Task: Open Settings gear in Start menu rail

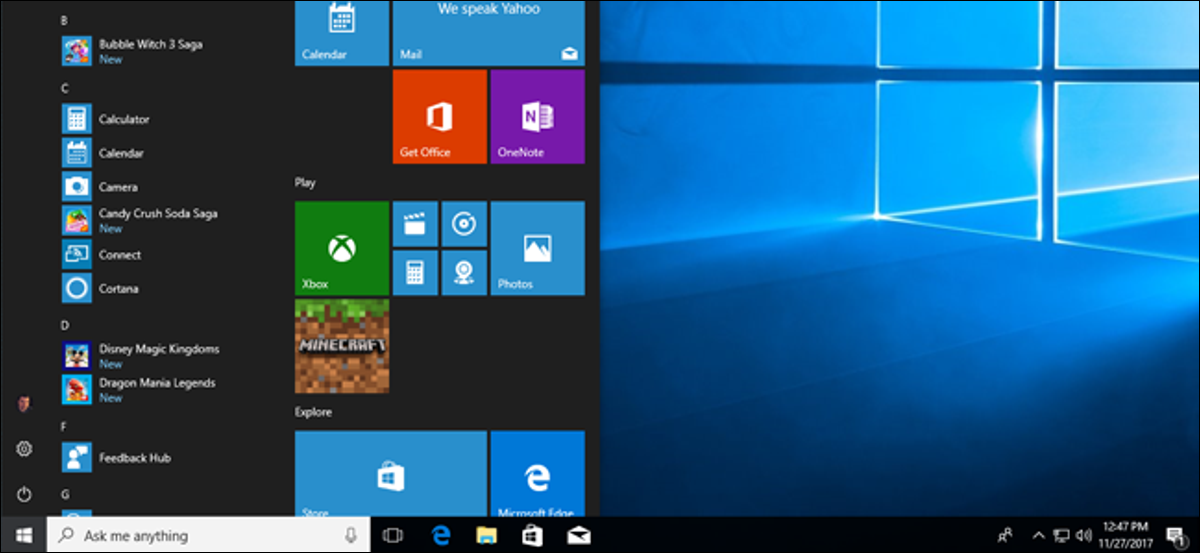Action: 24,449
